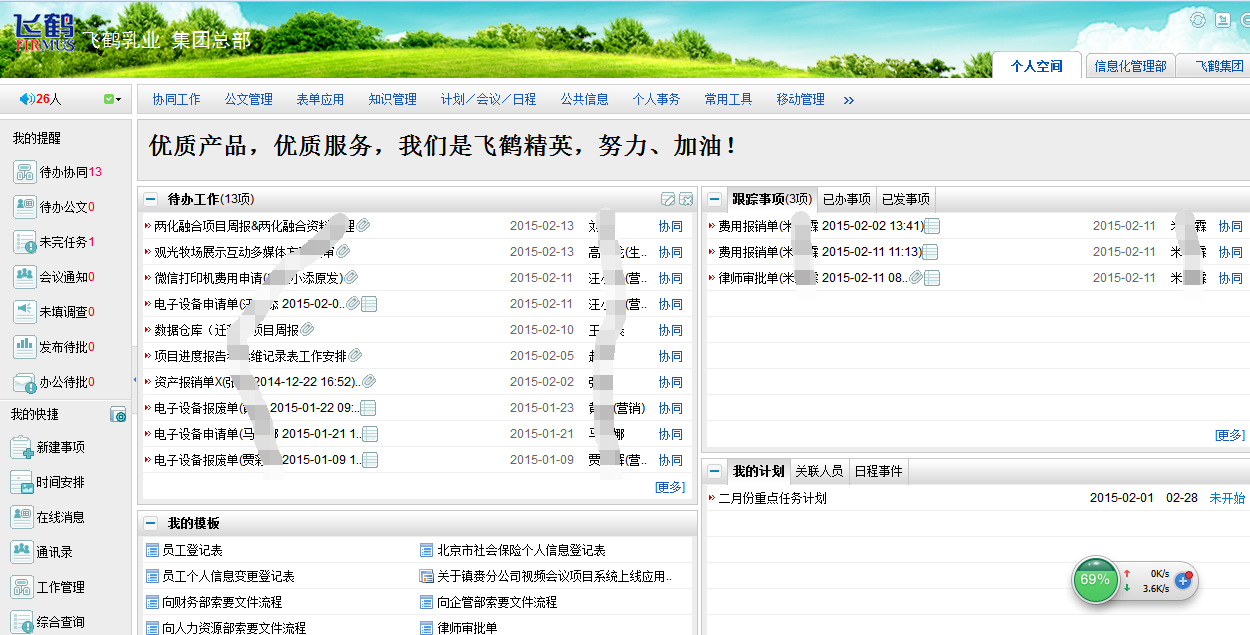Click the 未填调查 megaphone icon

point(24,312)
